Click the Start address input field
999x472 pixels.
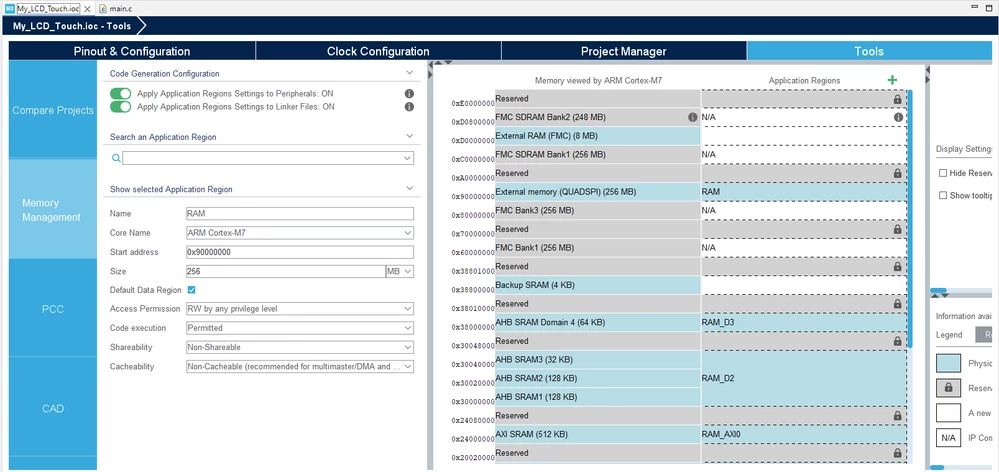point(300,252)
